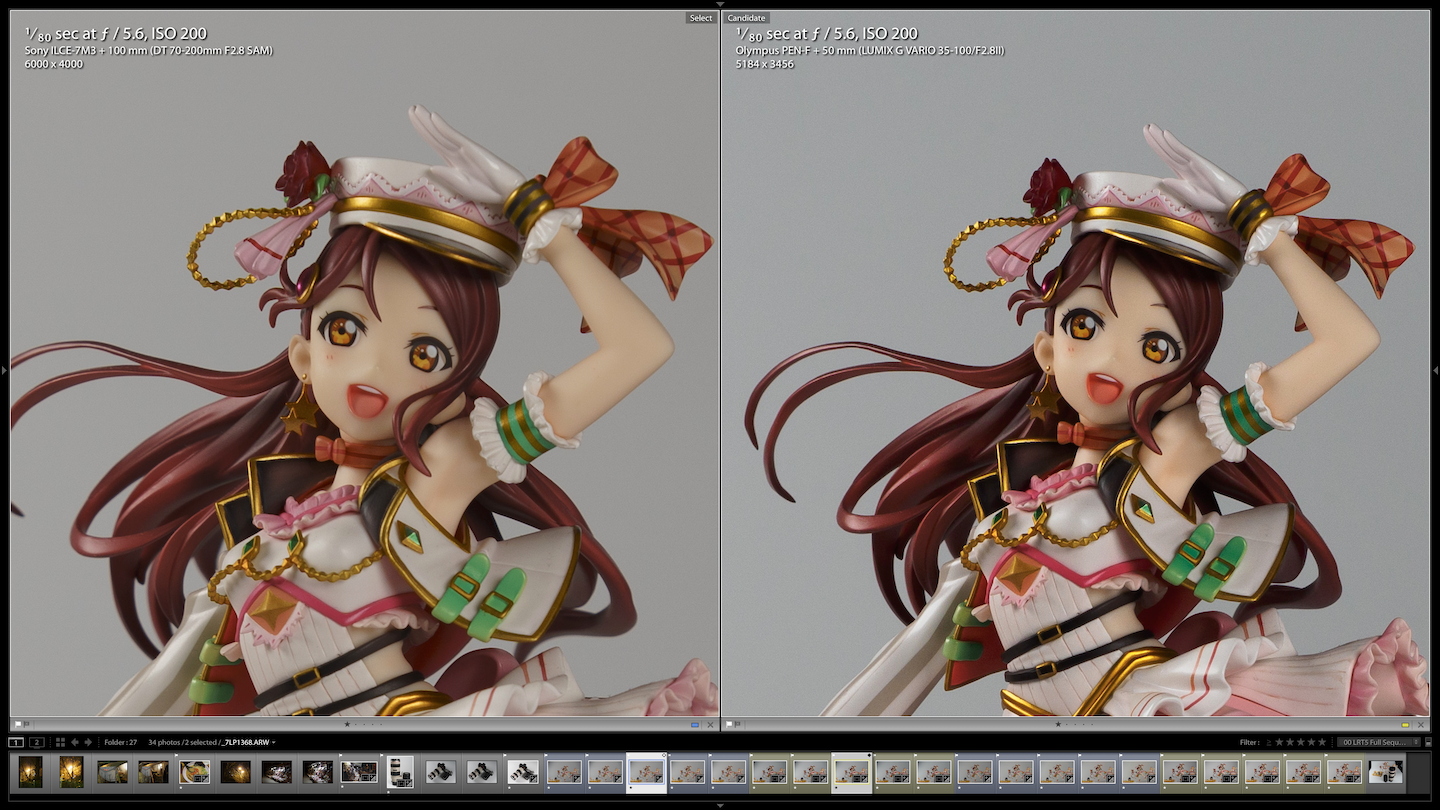The height and width of the screenshot is (810, 1440).
Task: Click the '6000 x 4000' dimensions text
Action: 53,64
